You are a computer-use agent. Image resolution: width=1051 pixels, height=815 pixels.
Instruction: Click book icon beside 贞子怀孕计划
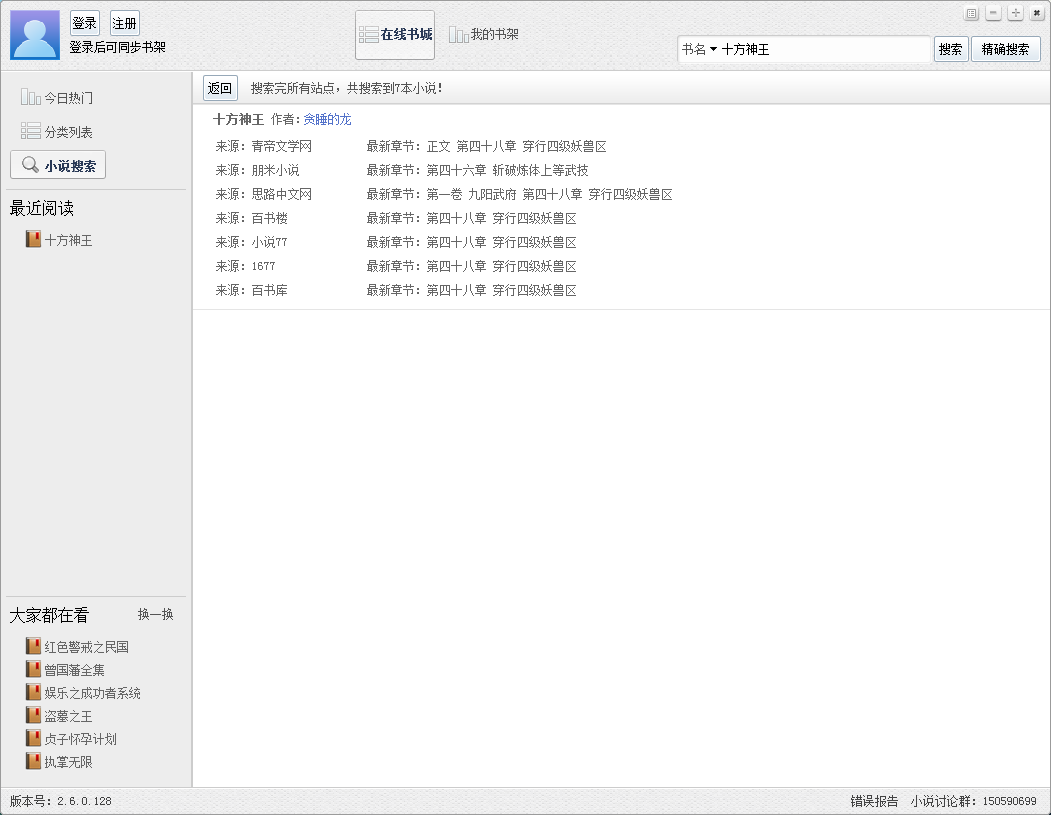coord(34,737)
